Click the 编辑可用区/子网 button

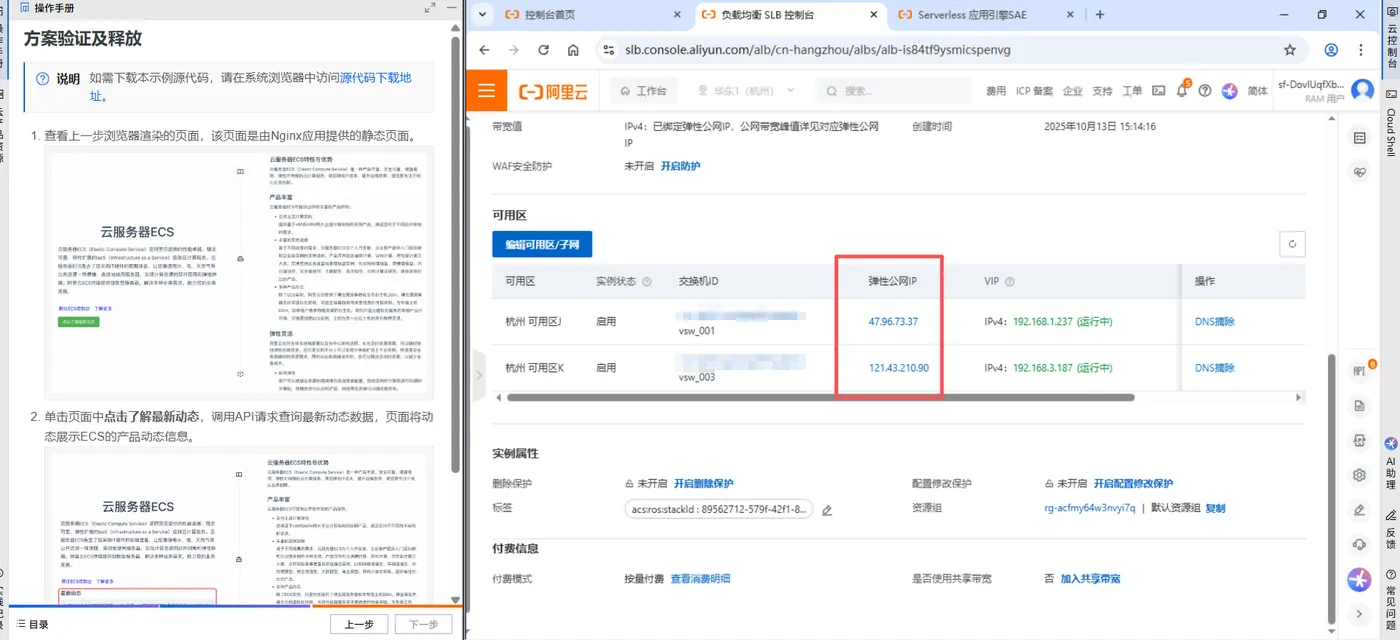(x=542, y=244)
